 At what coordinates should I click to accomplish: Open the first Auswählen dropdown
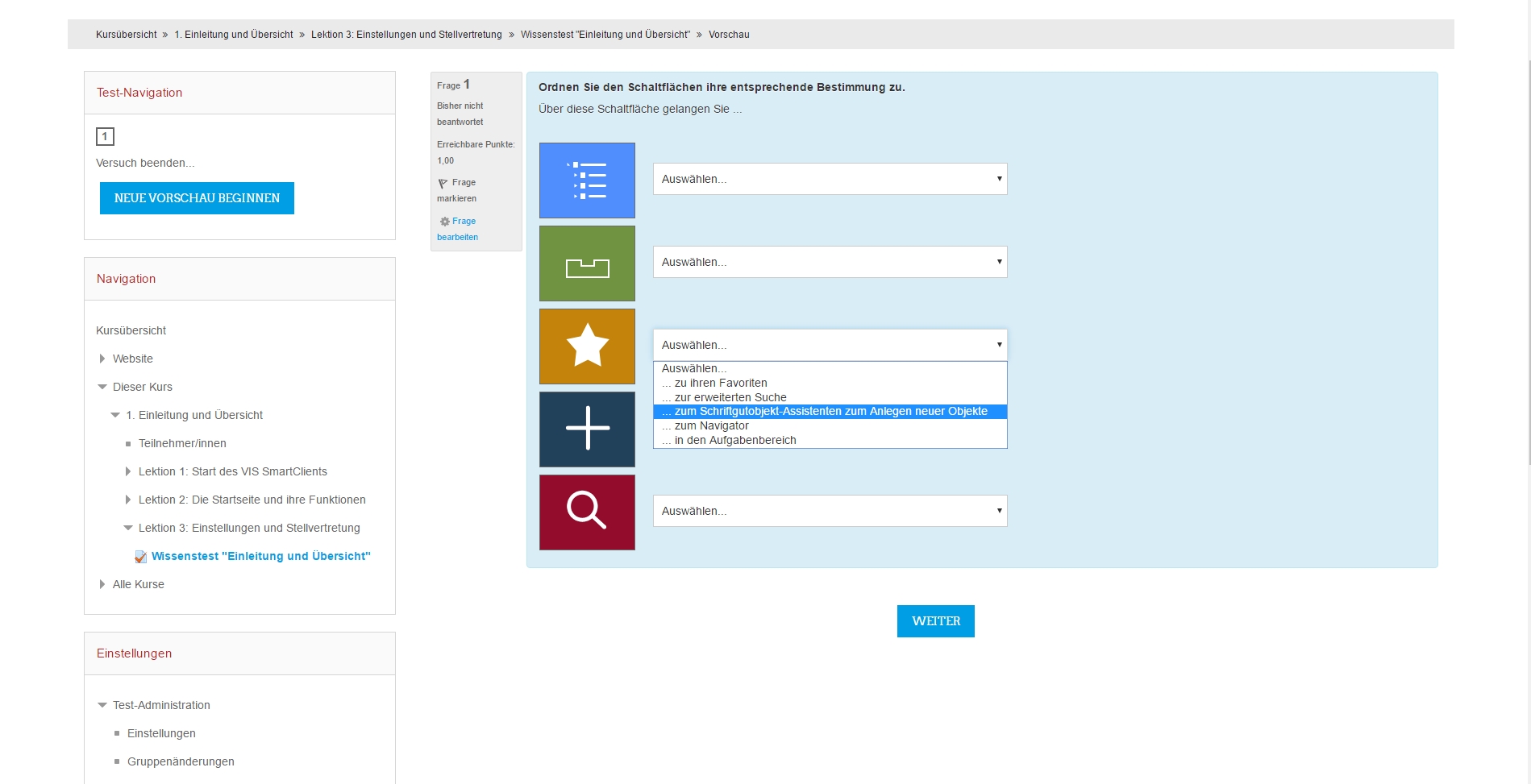[830, 179]
